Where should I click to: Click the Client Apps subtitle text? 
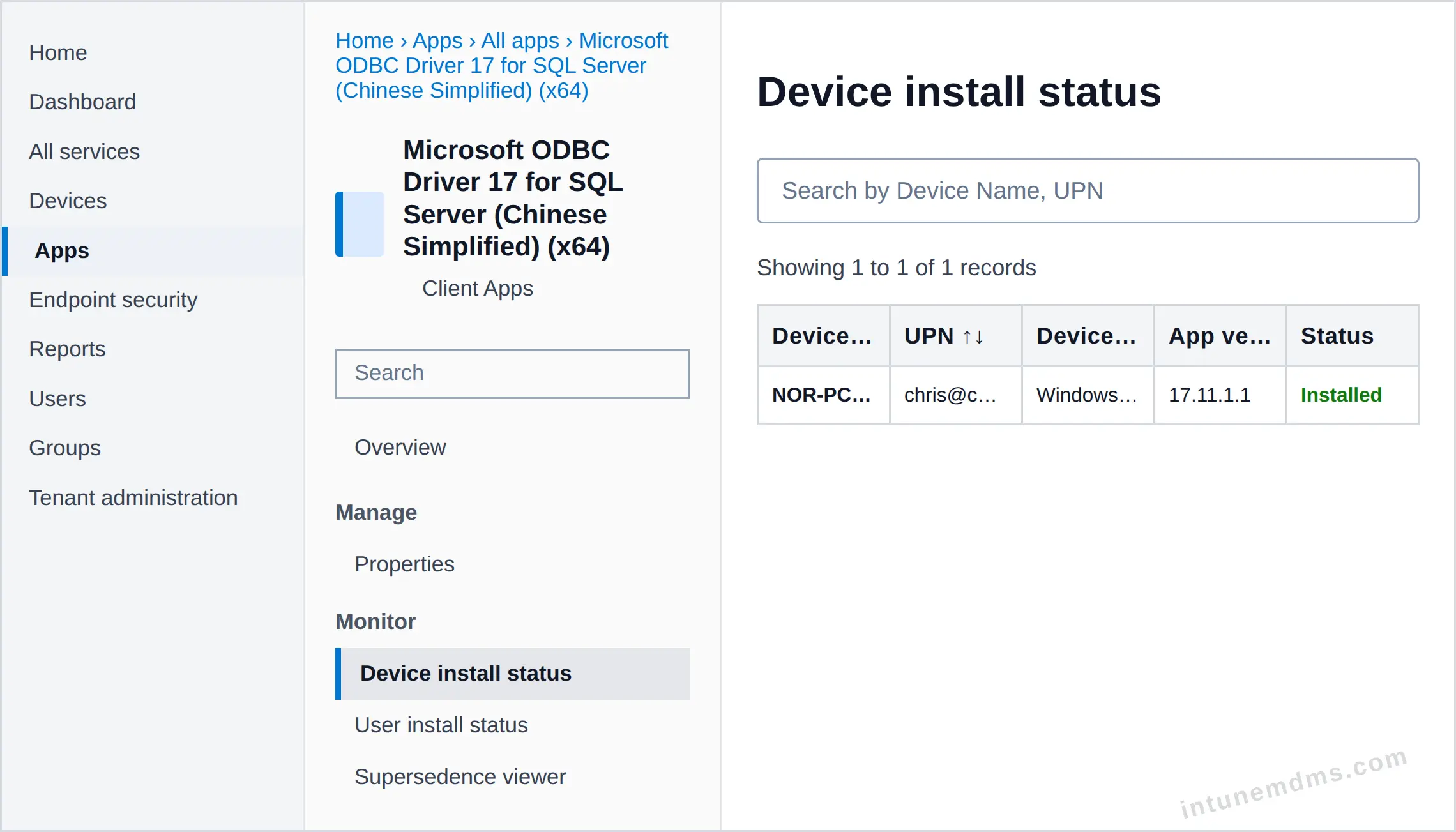[478, 288]
